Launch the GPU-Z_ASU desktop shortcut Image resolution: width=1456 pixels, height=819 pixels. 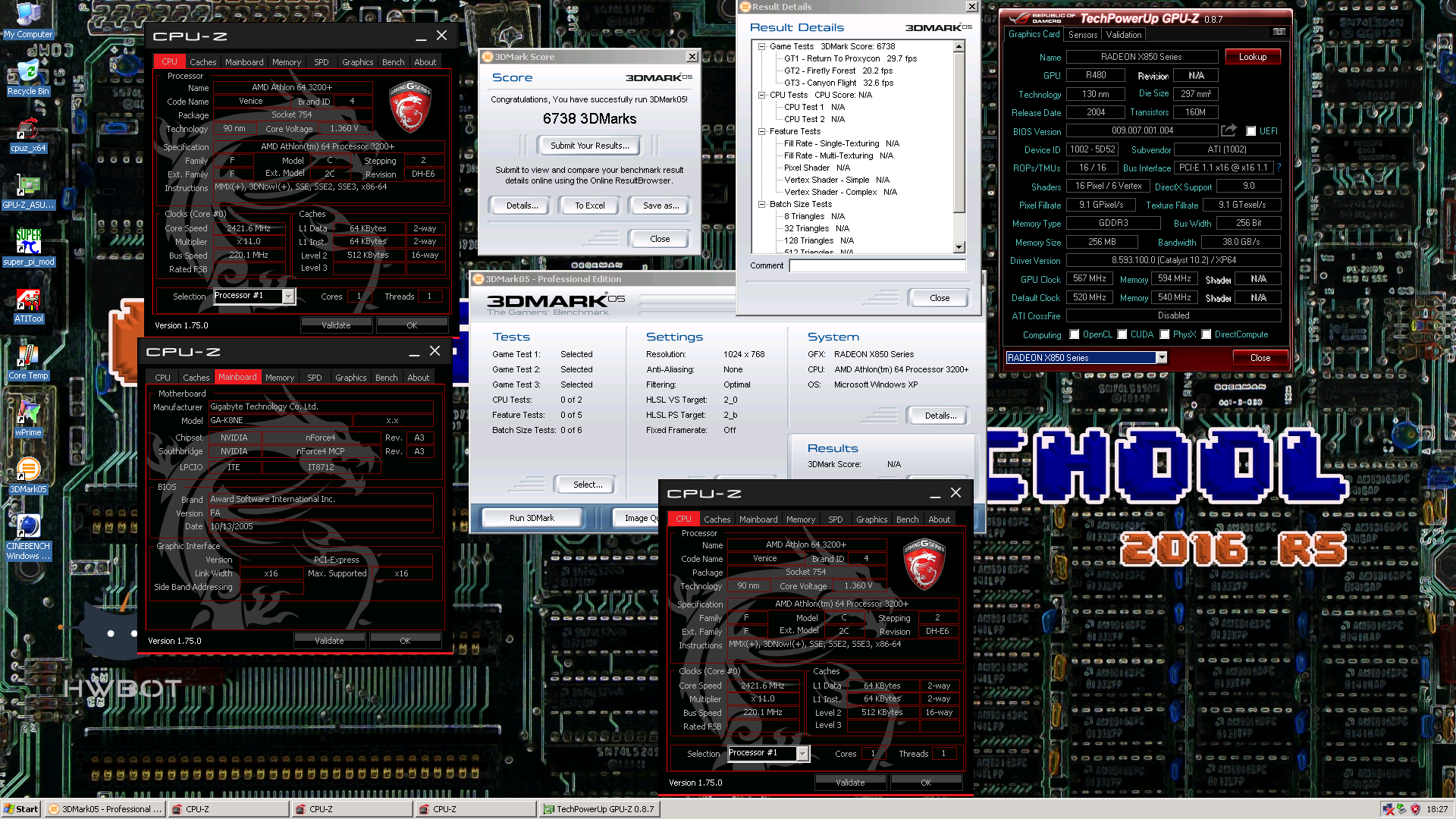pyautogui.click(x=28, y=191)
